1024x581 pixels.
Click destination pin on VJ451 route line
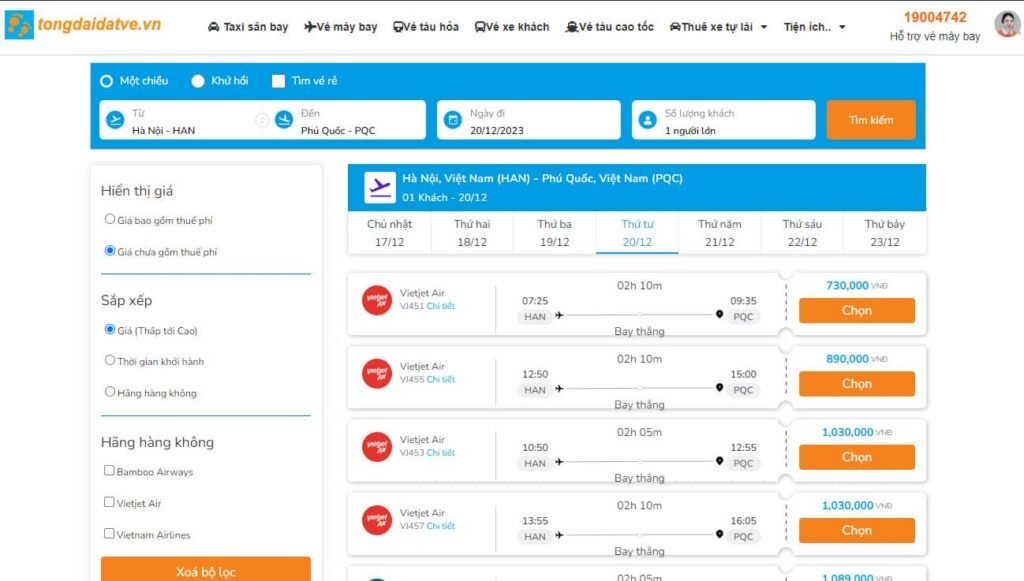(x=719, y=315)
